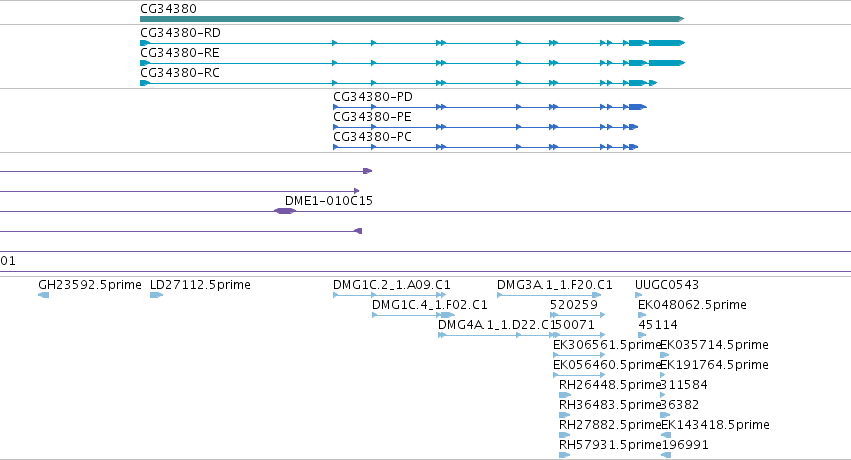Select the arrow glyph below LD27112.5prime
851x460 pixels.
click(156, 295)
